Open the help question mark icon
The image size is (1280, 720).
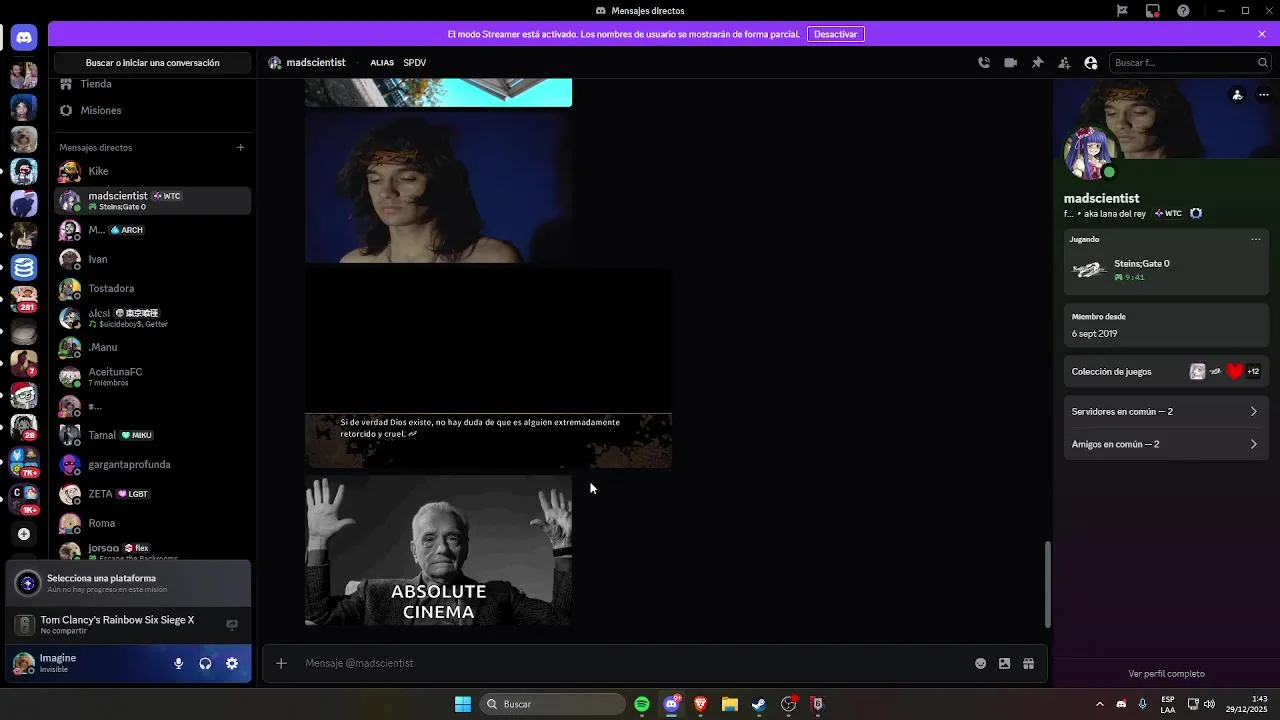1184,10
